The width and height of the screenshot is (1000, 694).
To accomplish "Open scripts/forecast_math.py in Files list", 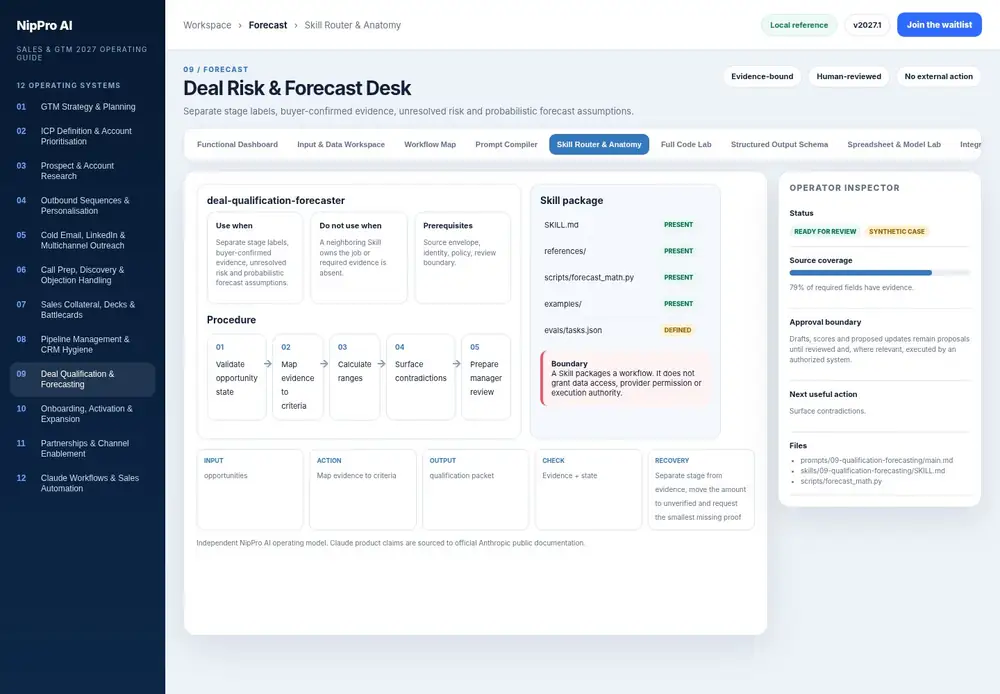I will click(x=841, y=481).
